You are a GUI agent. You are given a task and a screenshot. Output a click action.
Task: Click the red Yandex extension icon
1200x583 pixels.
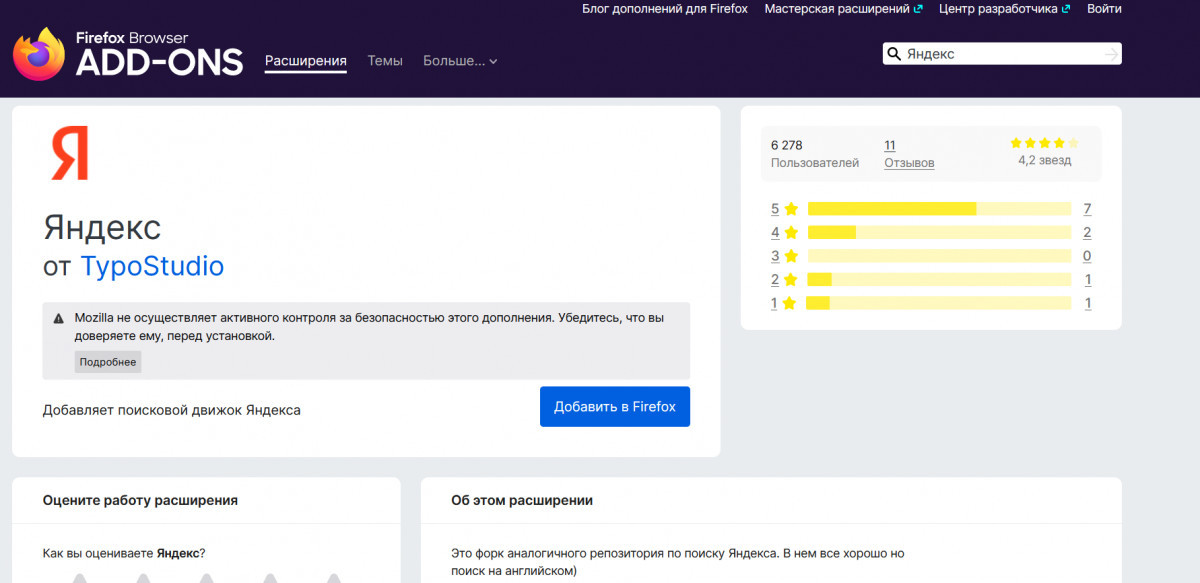pos(70,153)
